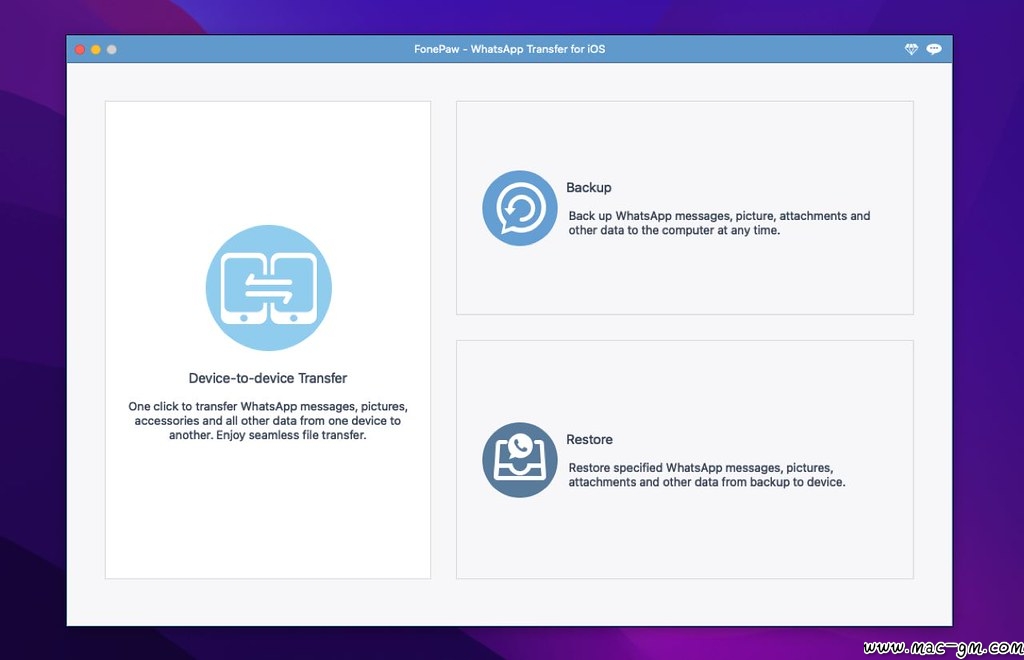
Task: Open the Backup heading
Action: pyautogui.click(x=588, y=187)
